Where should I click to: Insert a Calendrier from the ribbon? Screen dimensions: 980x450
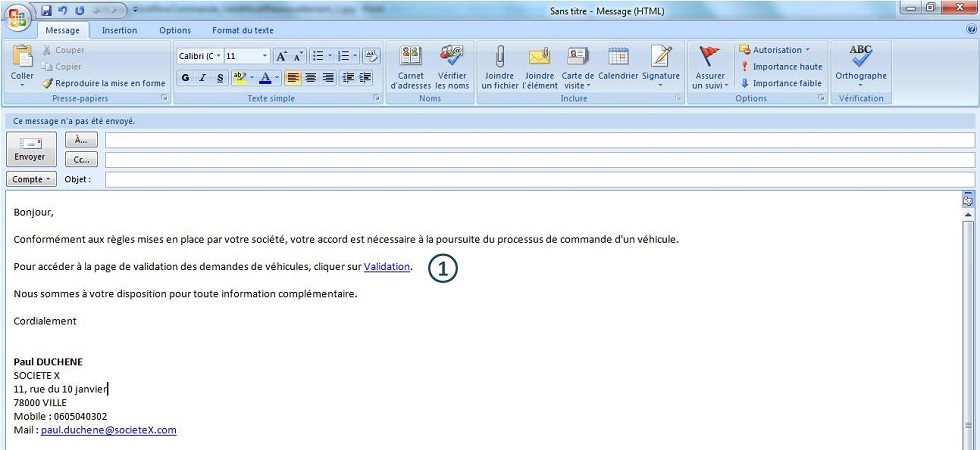[618, 58]
